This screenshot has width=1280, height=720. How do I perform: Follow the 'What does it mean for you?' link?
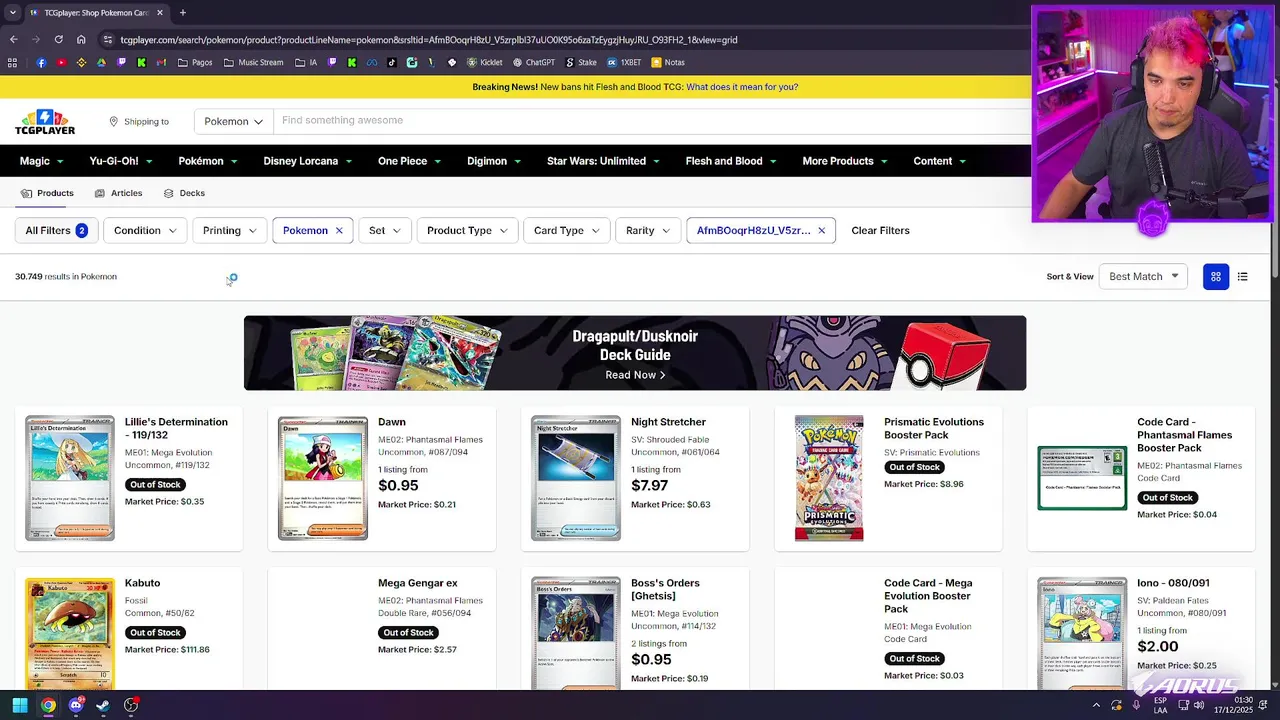pyautogui.click(x=742, y=87)
